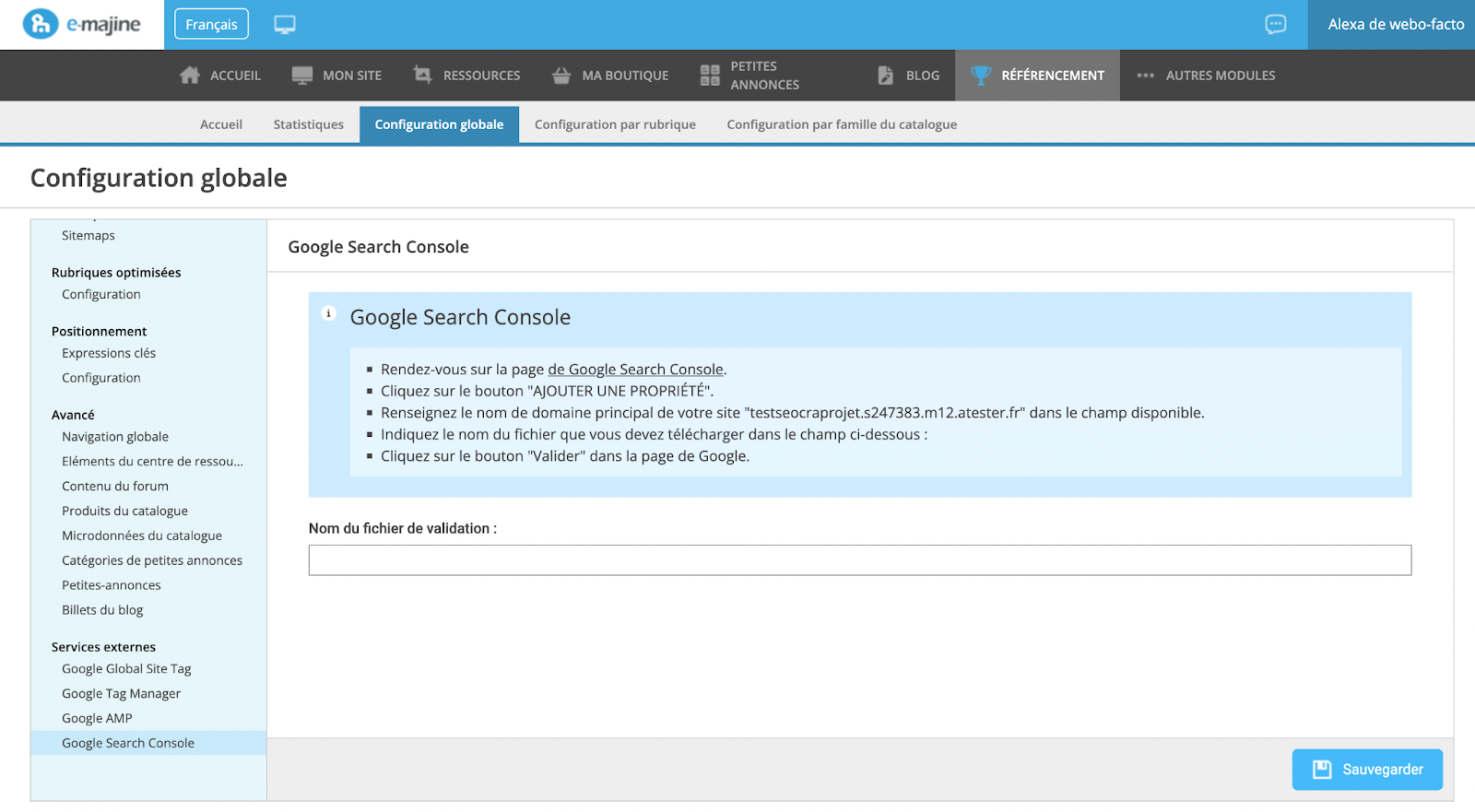Open the BLOG menu
This screenshot has height=812, width=1475.
pos(908,76)
